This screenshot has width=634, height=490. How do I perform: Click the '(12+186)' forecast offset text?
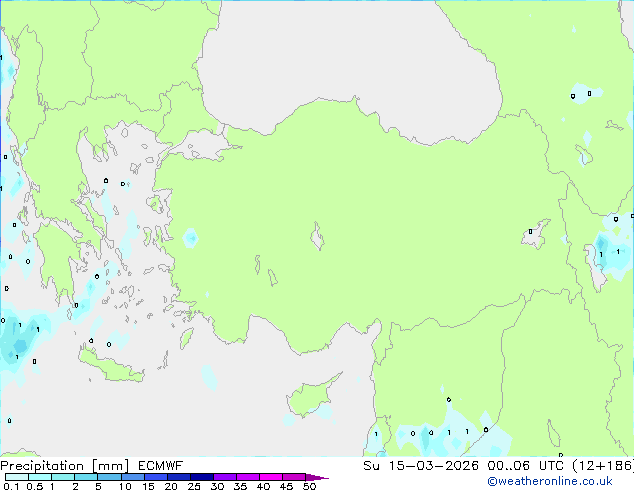(603, 465)
